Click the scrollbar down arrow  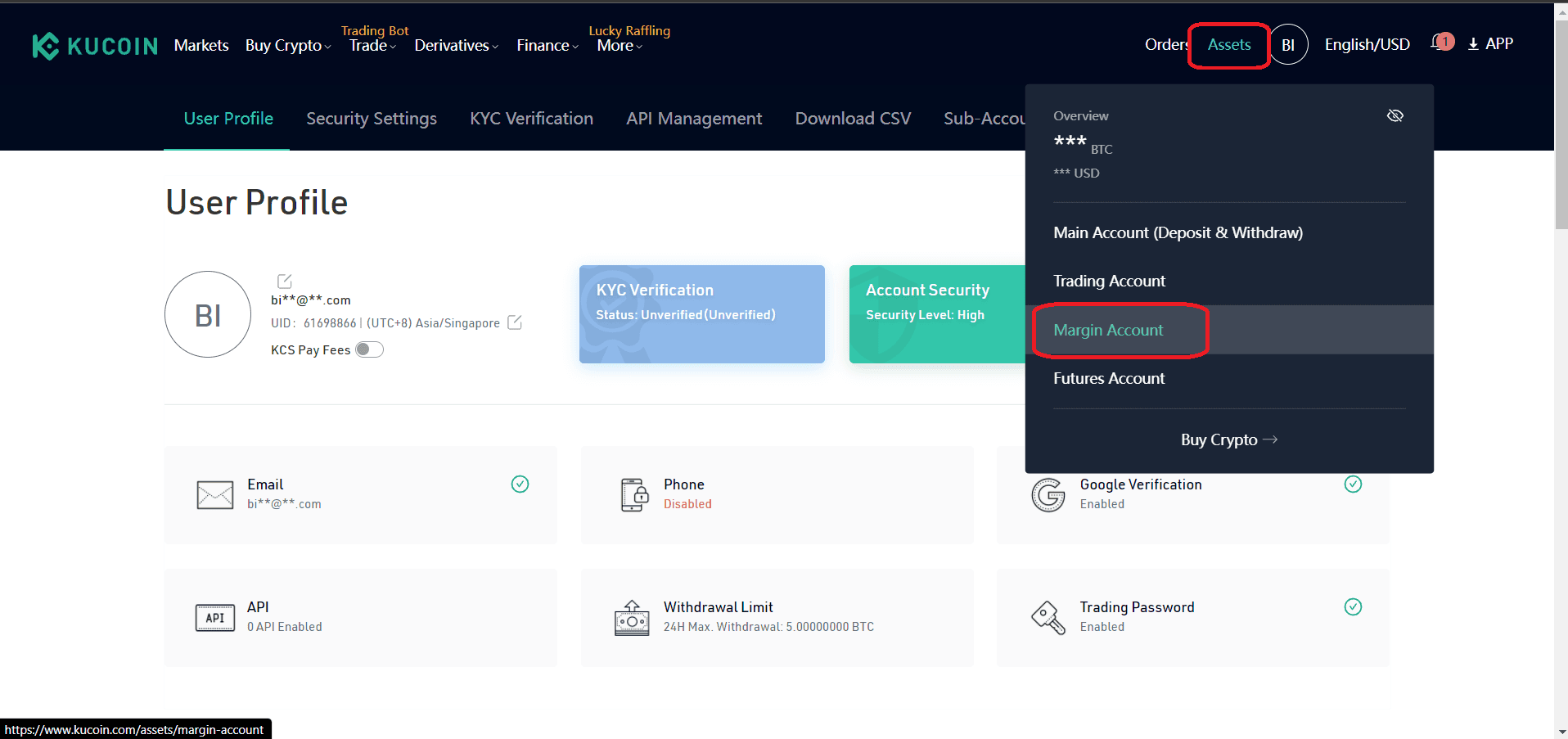click(1561, 732)
